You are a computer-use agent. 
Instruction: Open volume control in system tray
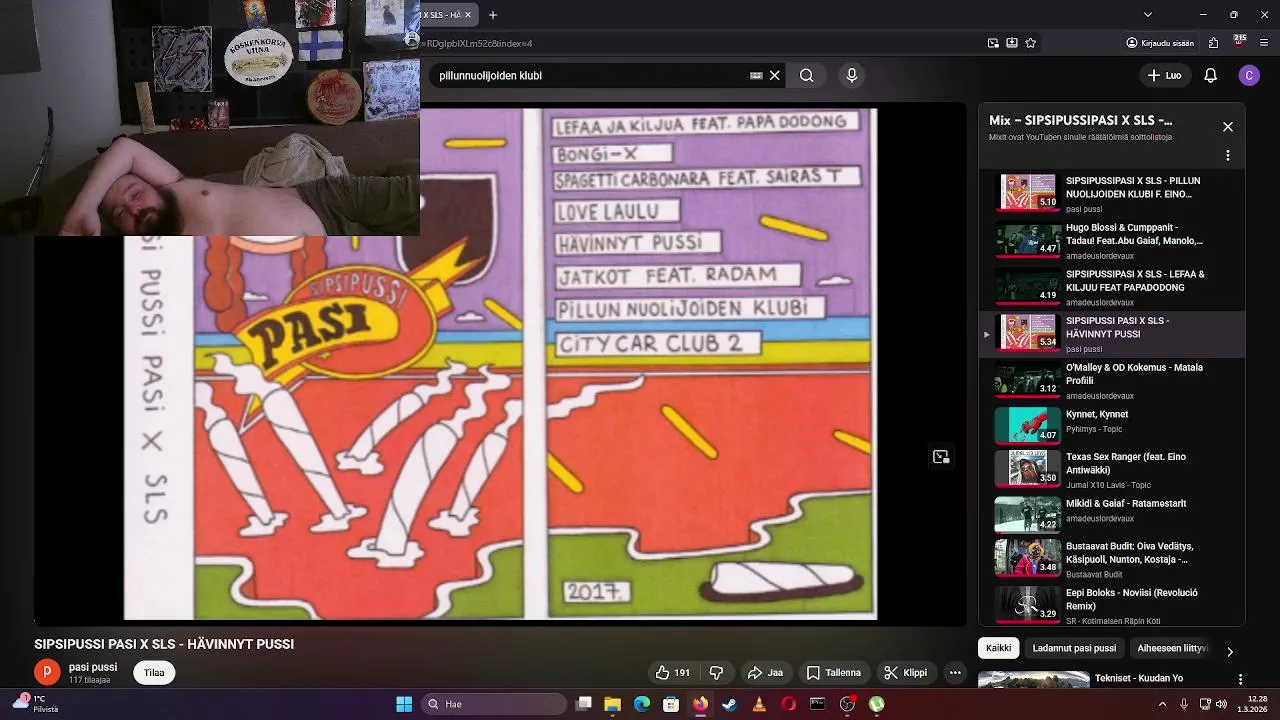tap(1222, 704)
